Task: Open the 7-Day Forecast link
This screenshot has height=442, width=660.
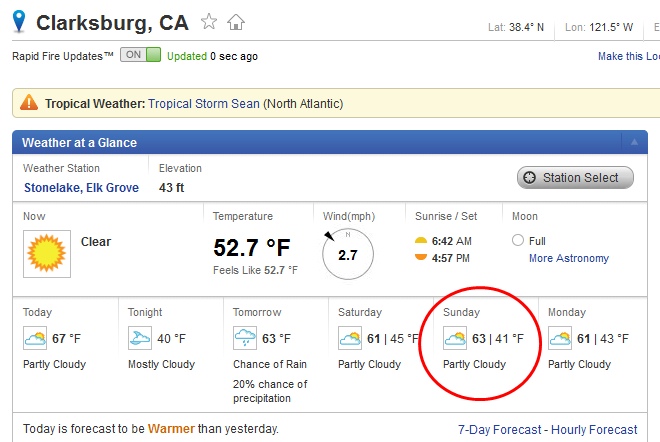Action: coord(501,430)
